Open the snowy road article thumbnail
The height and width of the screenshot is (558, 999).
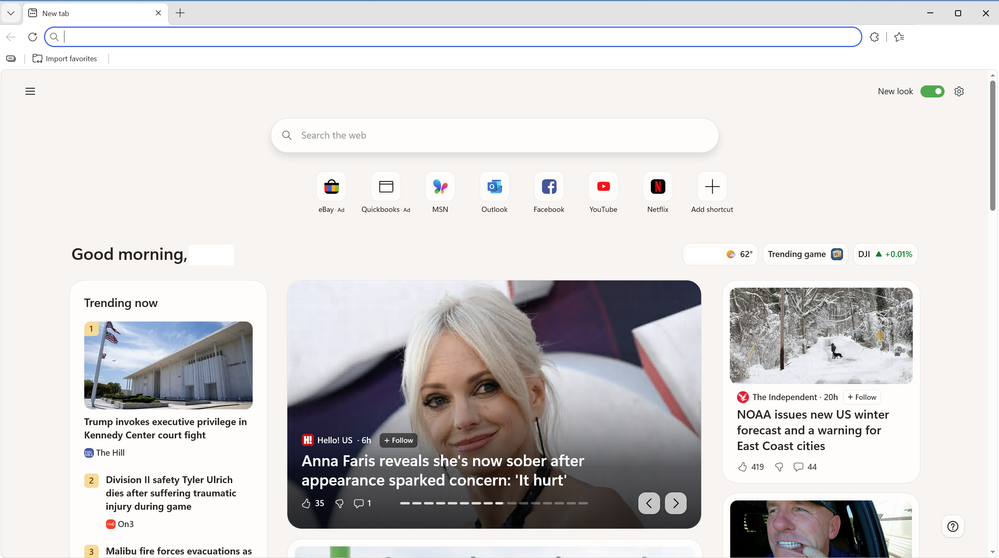821,335
